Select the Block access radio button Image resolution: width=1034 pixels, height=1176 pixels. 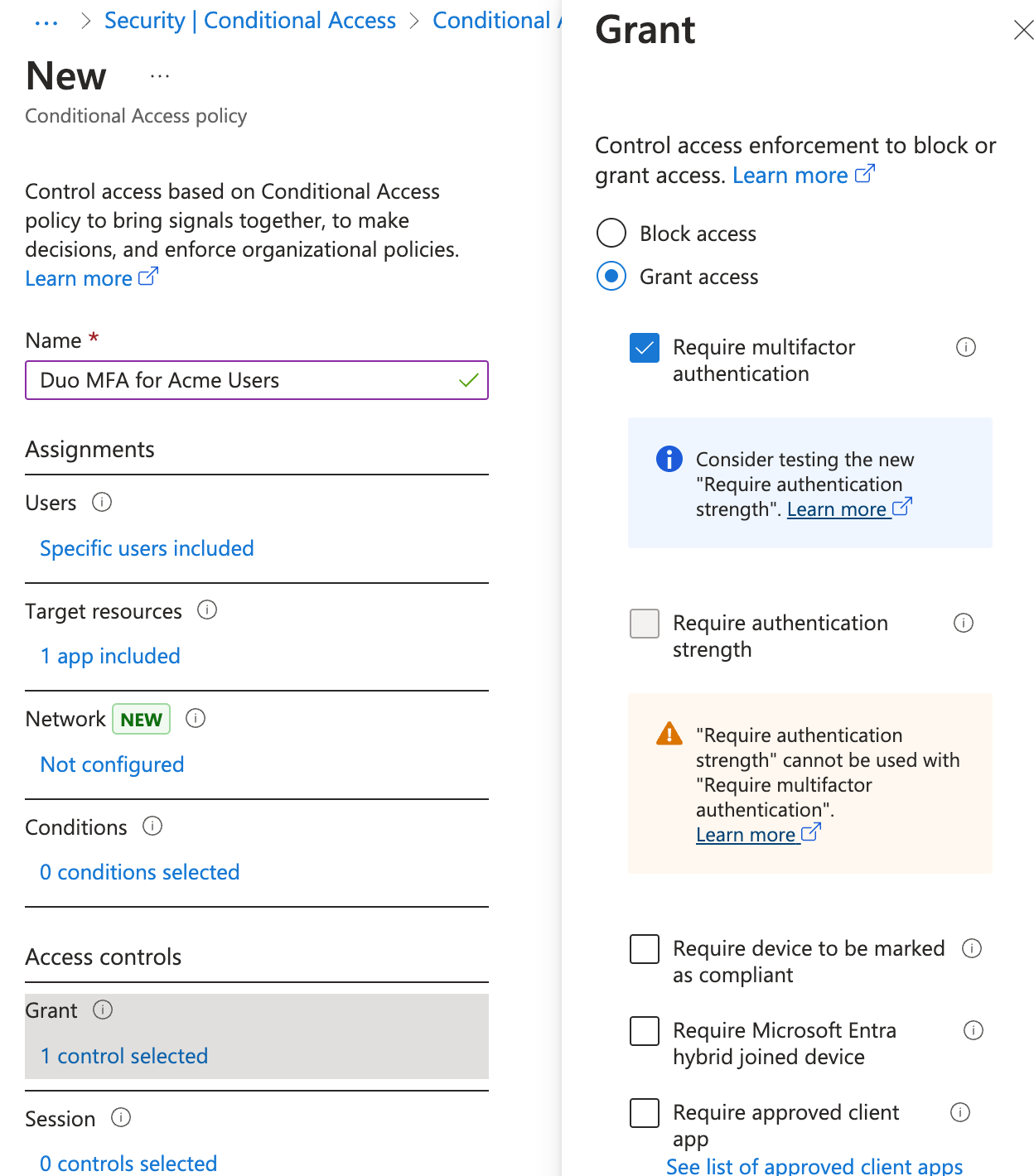coord(611,234)
